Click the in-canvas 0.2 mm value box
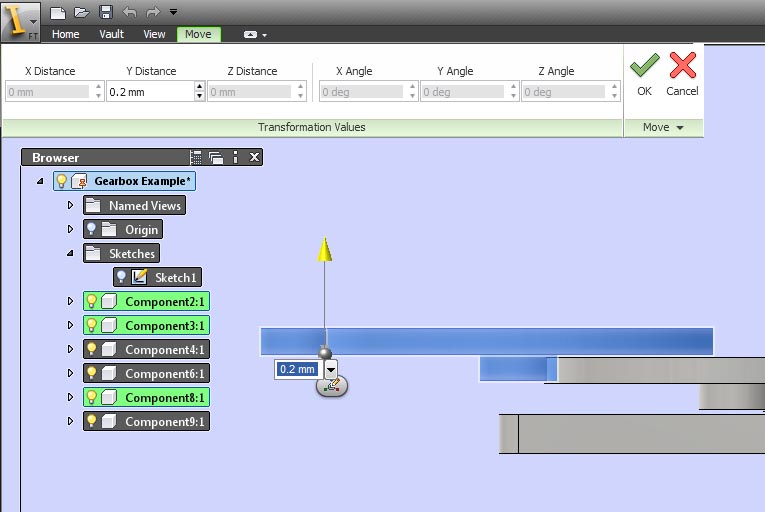 pos(297,369)
